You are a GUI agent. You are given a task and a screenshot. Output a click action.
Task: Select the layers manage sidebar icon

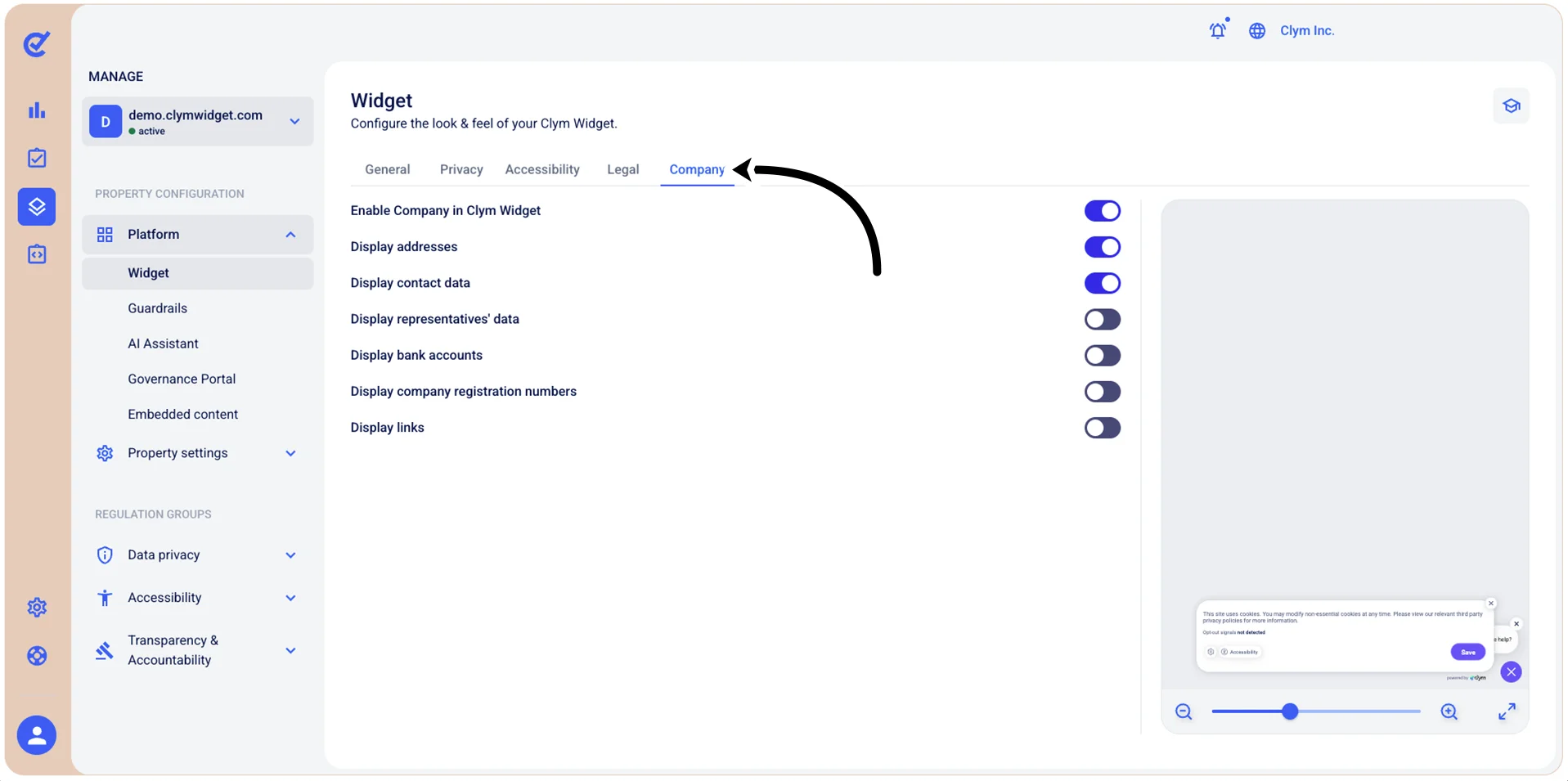37,207
